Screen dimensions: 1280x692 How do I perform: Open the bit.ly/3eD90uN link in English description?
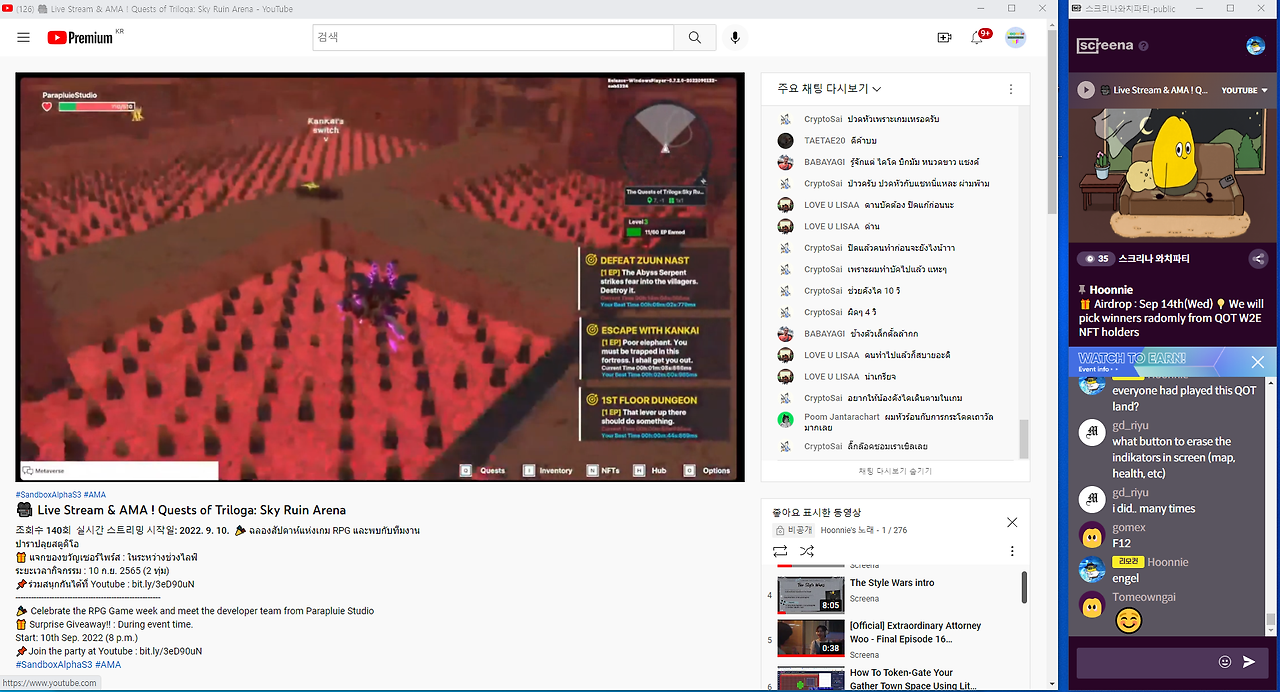pyautogui.click(x=169, y=651)
